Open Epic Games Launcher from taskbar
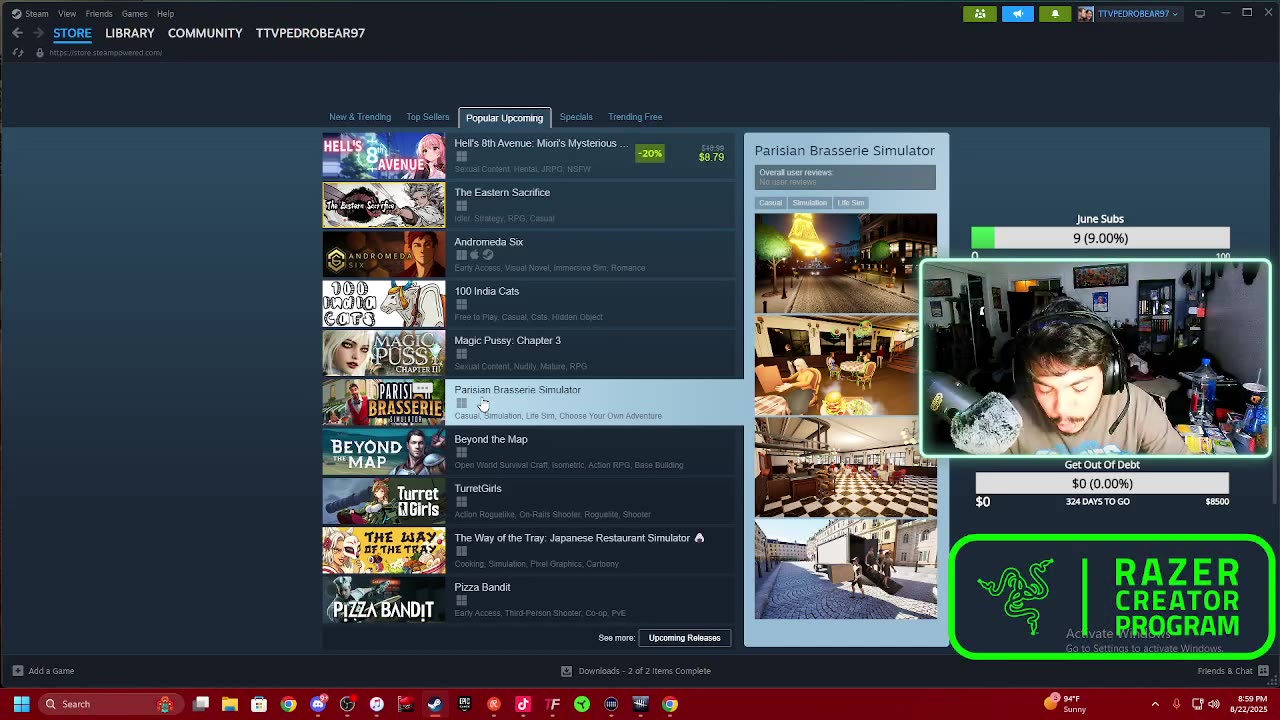1280x720 pixels. (x=464, y=704)
